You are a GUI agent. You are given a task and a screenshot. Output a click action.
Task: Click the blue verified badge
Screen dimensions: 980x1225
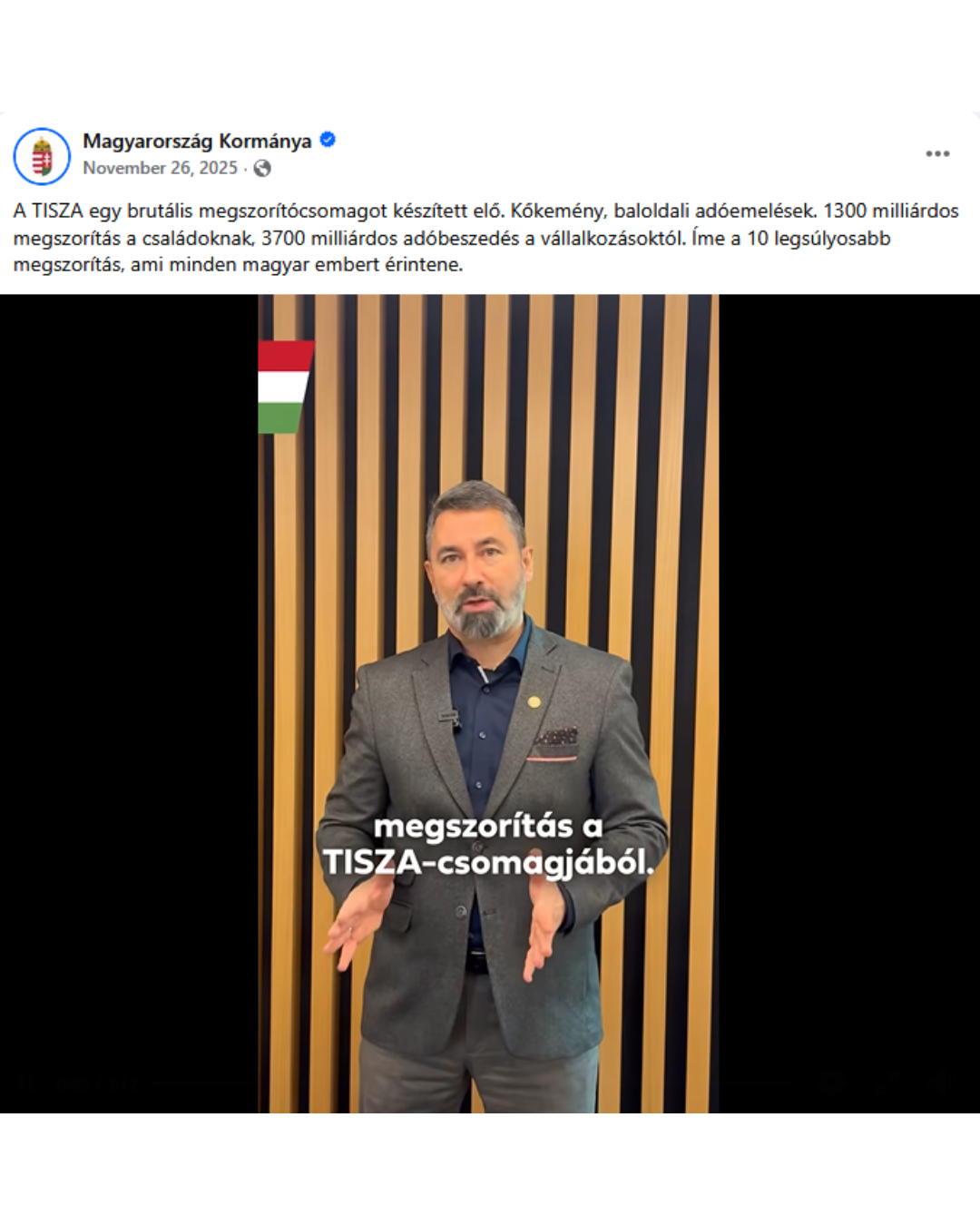tap(328, 140)
